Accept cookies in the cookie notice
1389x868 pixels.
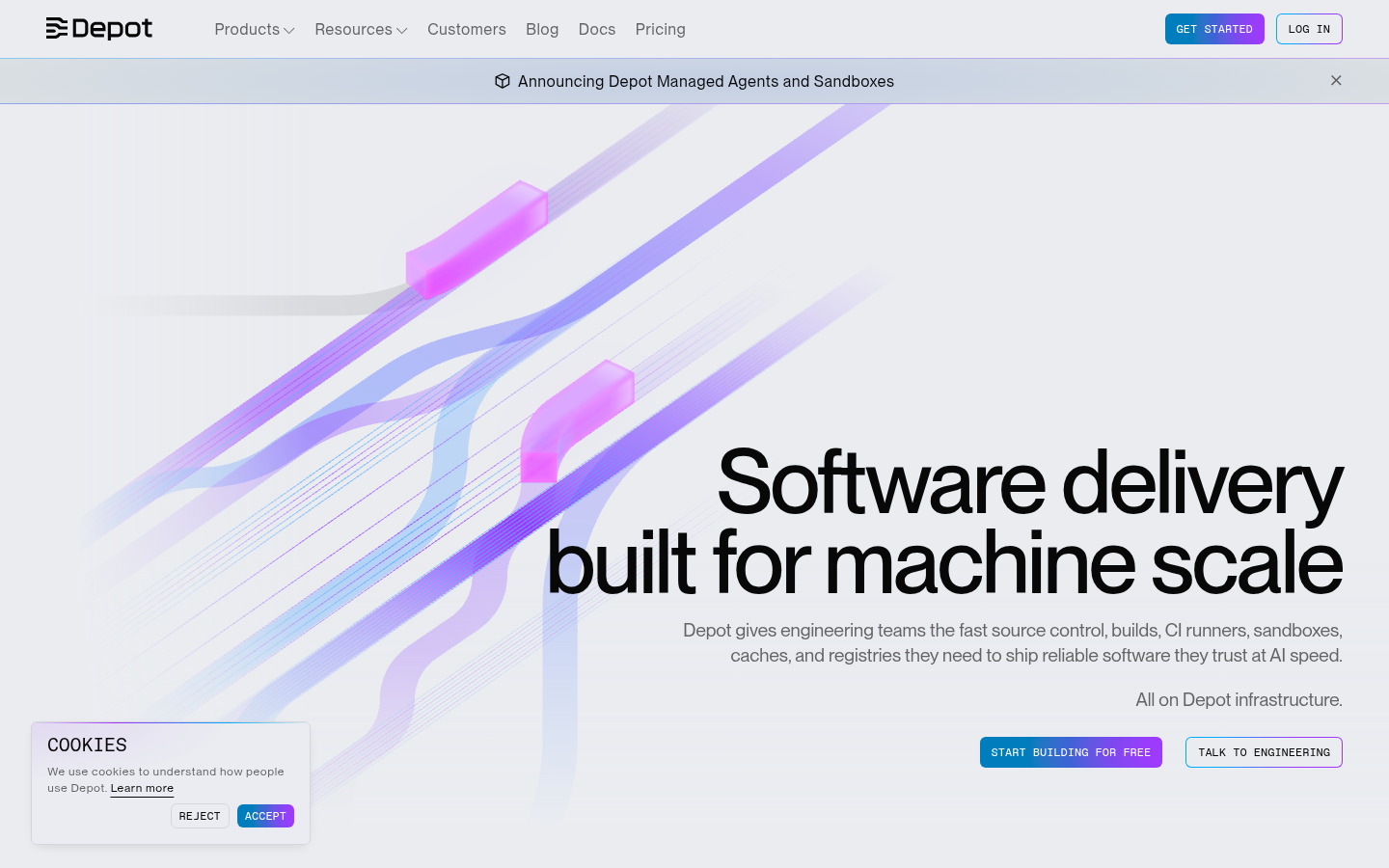click(265, 816)
